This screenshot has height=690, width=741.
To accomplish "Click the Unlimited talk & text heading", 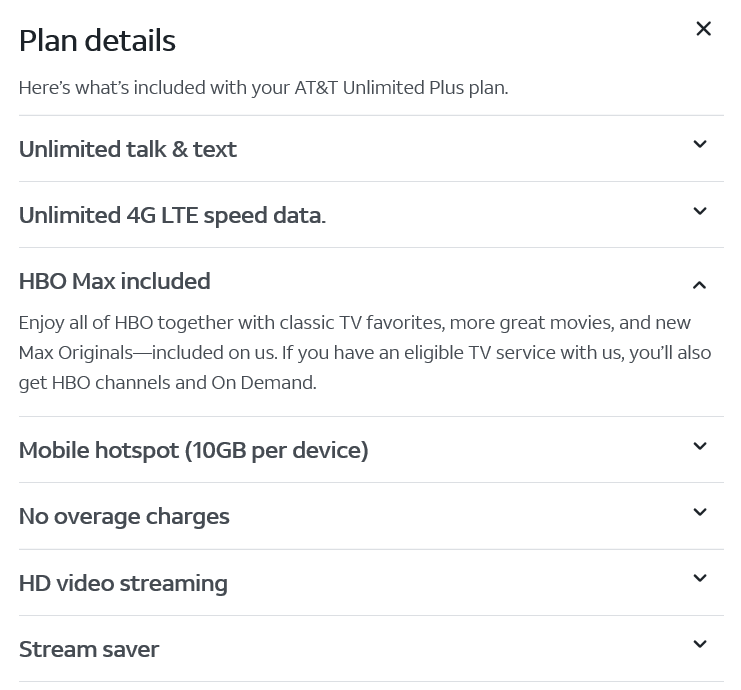I will [128, 149].
